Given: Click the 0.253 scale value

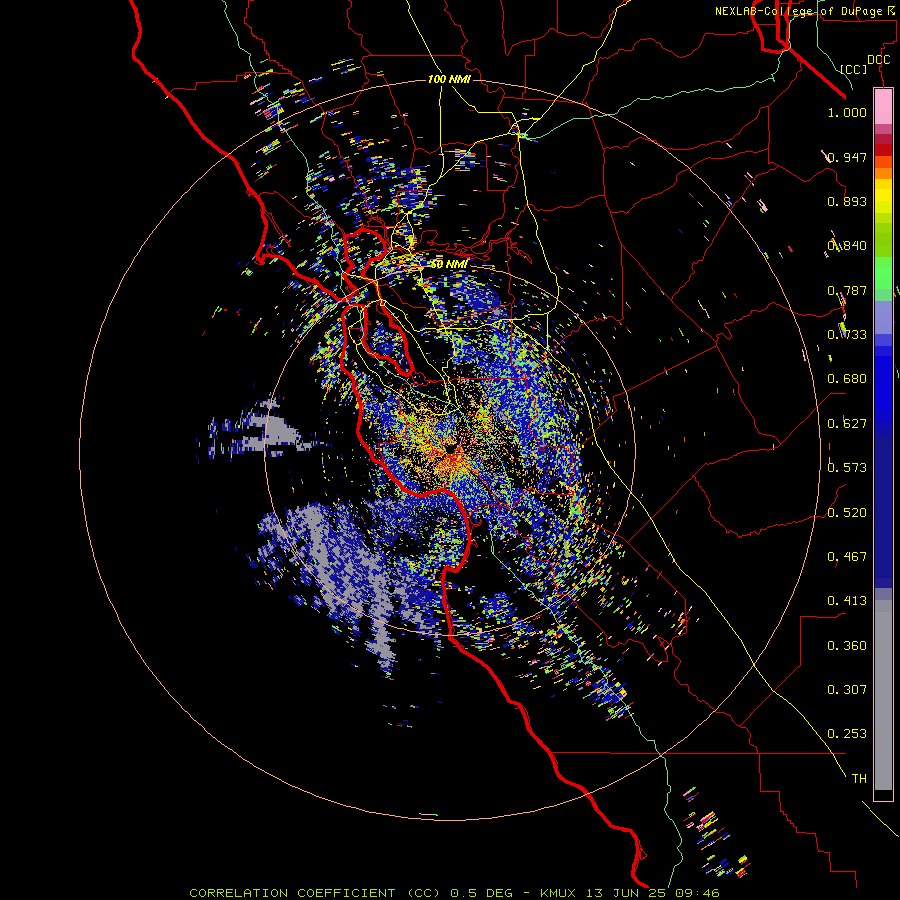Looking at the screenshot, I should [847, 734].
